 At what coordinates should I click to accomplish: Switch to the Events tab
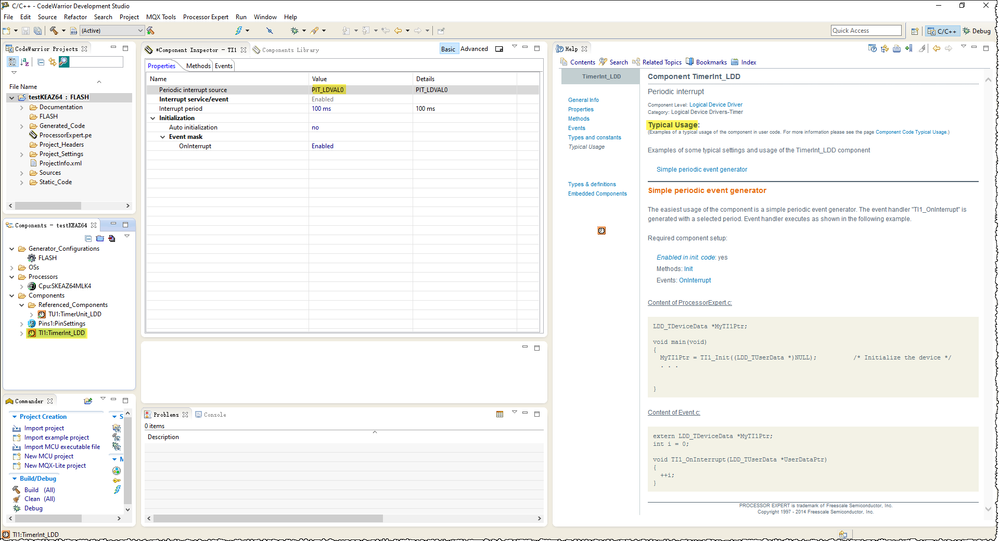[223, 66]
